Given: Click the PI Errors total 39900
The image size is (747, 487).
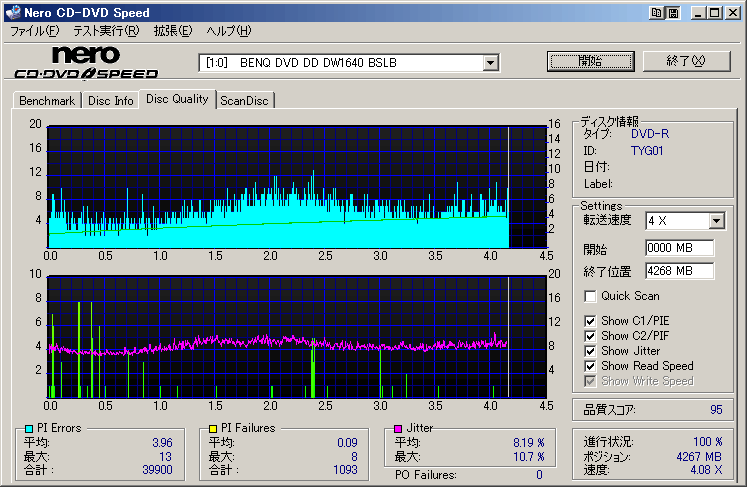Looking at the screenshot, I should (157, 470).
